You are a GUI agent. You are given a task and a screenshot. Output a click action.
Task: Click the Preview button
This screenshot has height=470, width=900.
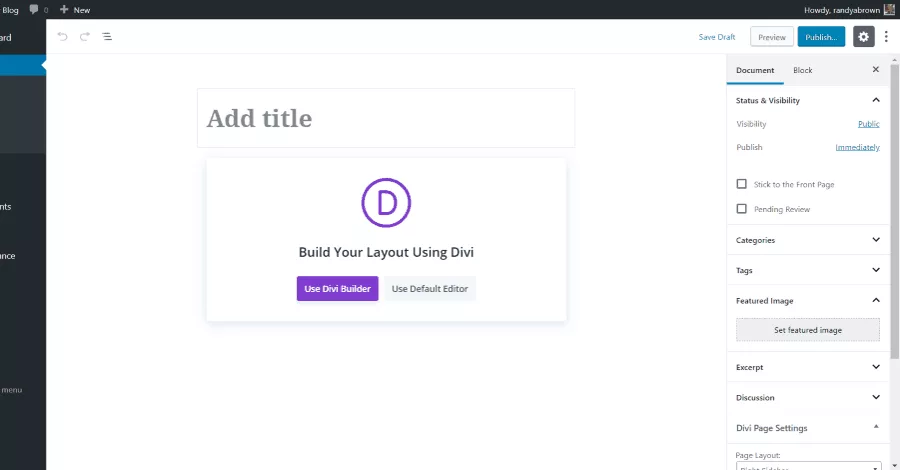(x=771, y=37)
